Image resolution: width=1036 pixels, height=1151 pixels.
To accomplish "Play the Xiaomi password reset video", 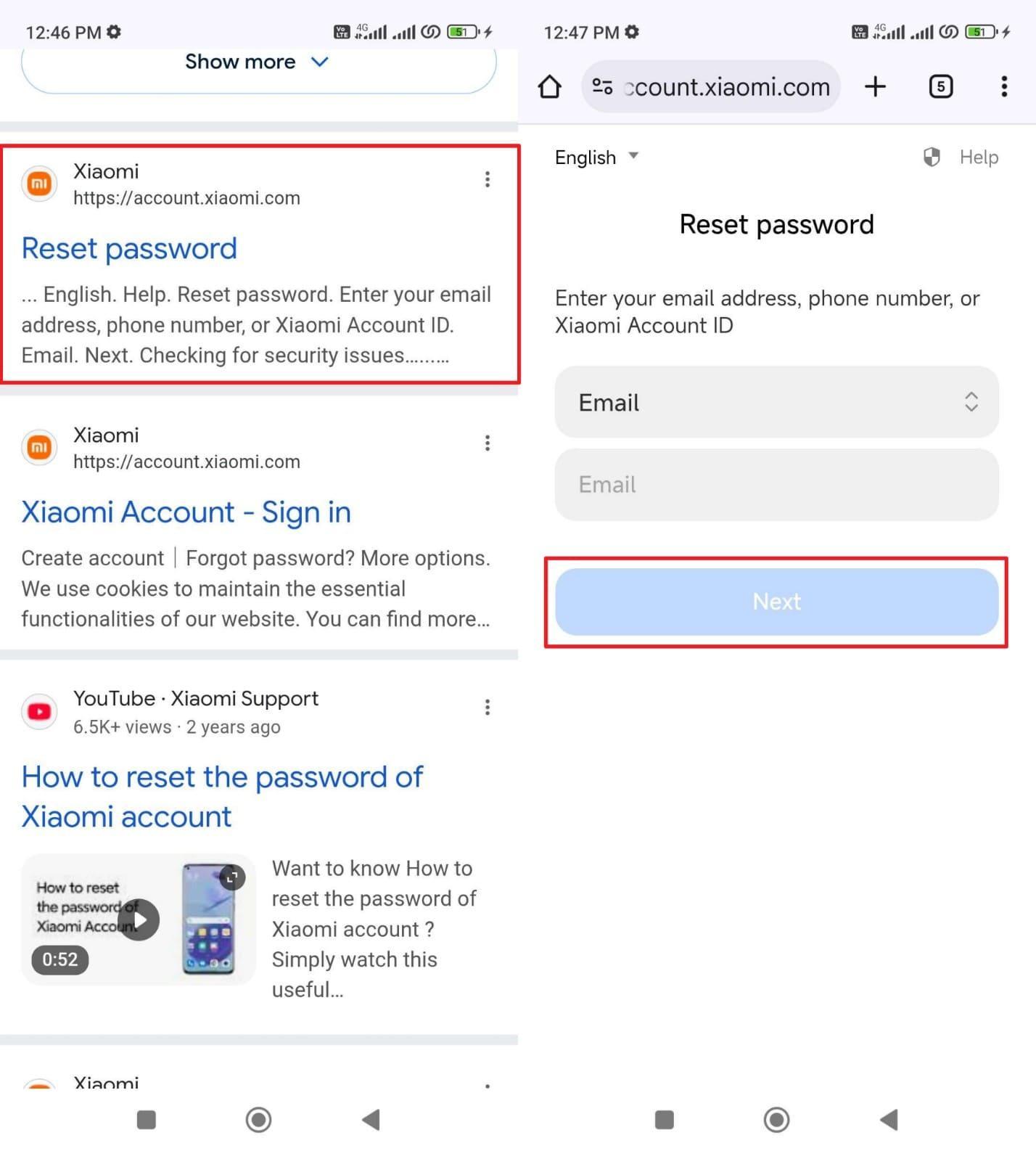I will (x=139, y=919).
